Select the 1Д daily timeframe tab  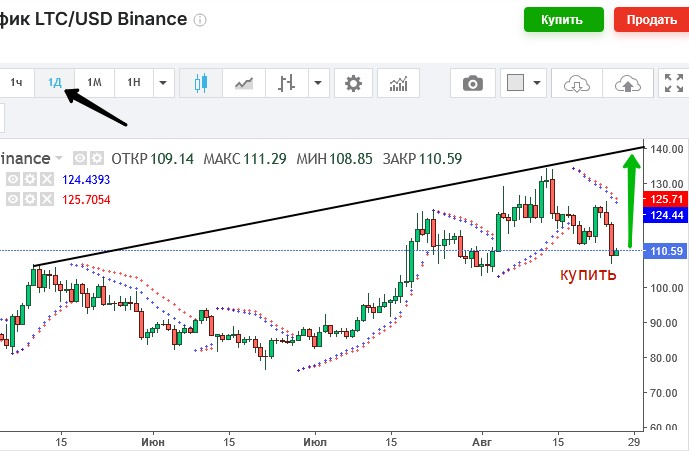54,83
